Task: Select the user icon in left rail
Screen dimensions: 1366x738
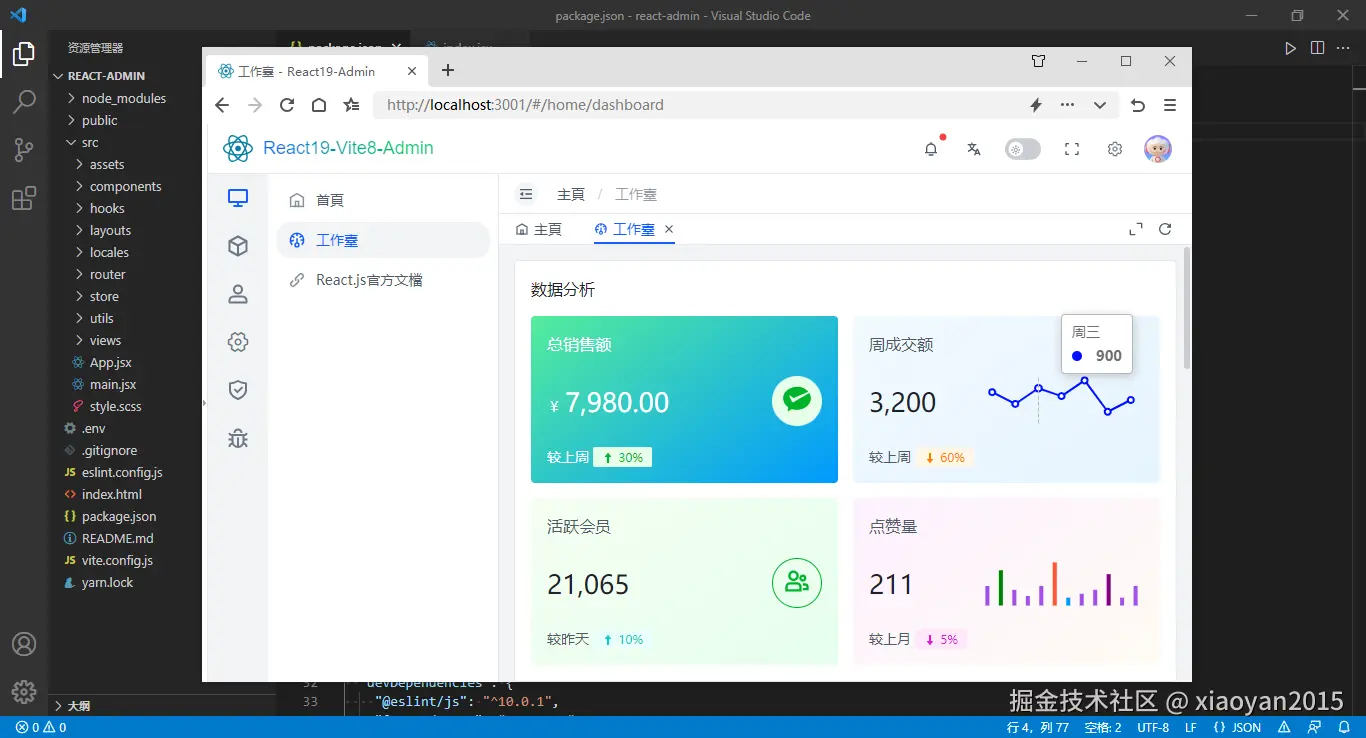Action: click(x=238, y=294)
